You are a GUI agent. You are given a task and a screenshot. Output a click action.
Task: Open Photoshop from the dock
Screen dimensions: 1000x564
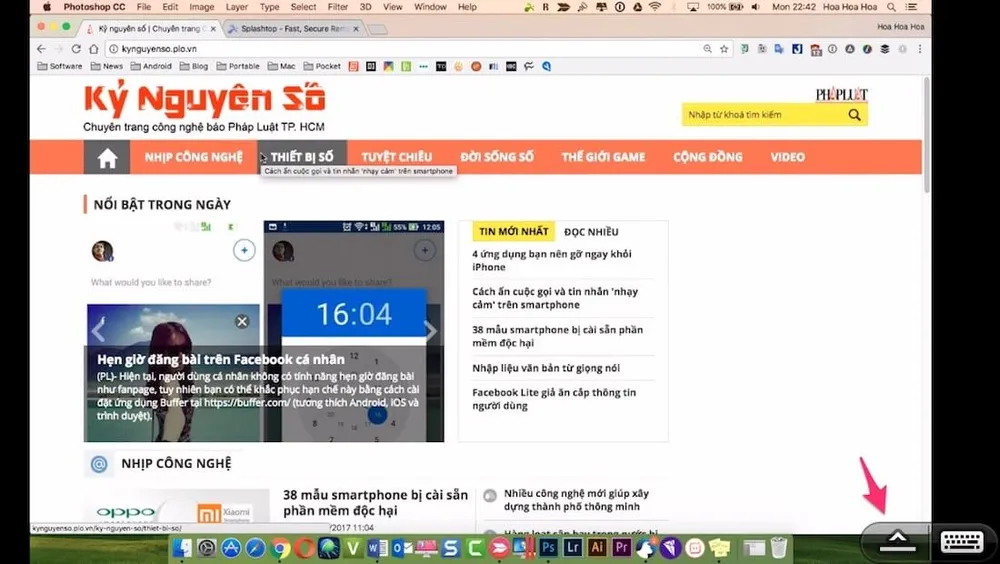pyautogui.click(x=549, y=548)
